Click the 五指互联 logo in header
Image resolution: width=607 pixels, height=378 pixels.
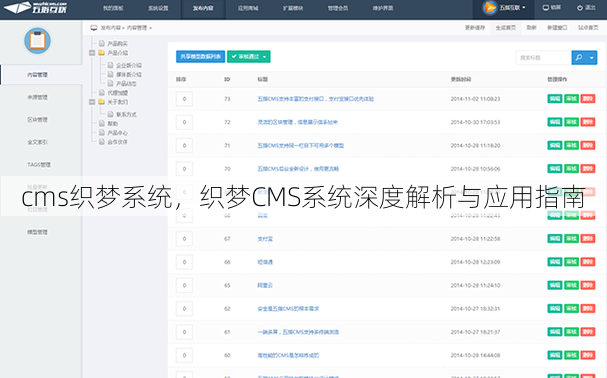36,7
